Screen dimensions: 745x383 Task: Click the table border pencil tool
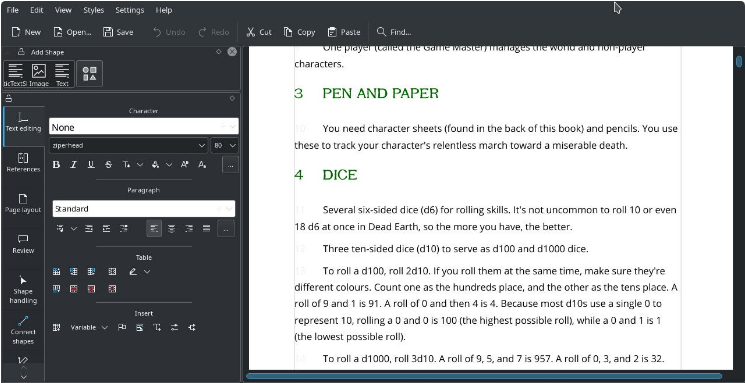[x=133, y=271]
